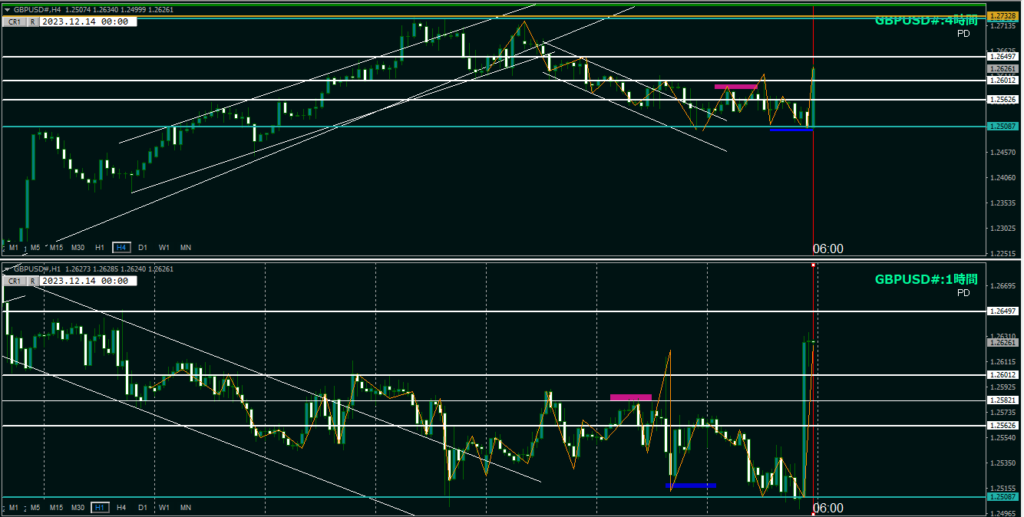Switch upper chart to M30 timeframe

(78, 247)
